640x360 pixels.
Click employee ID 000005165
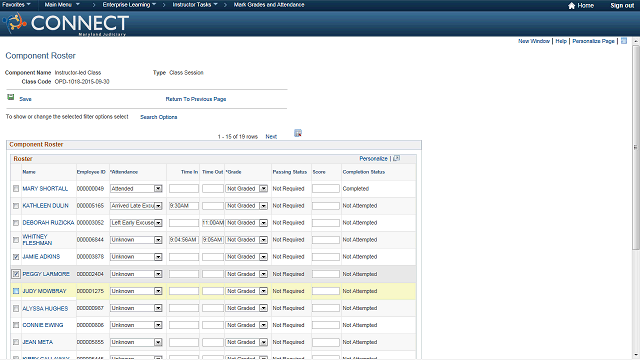coord(91,206)
